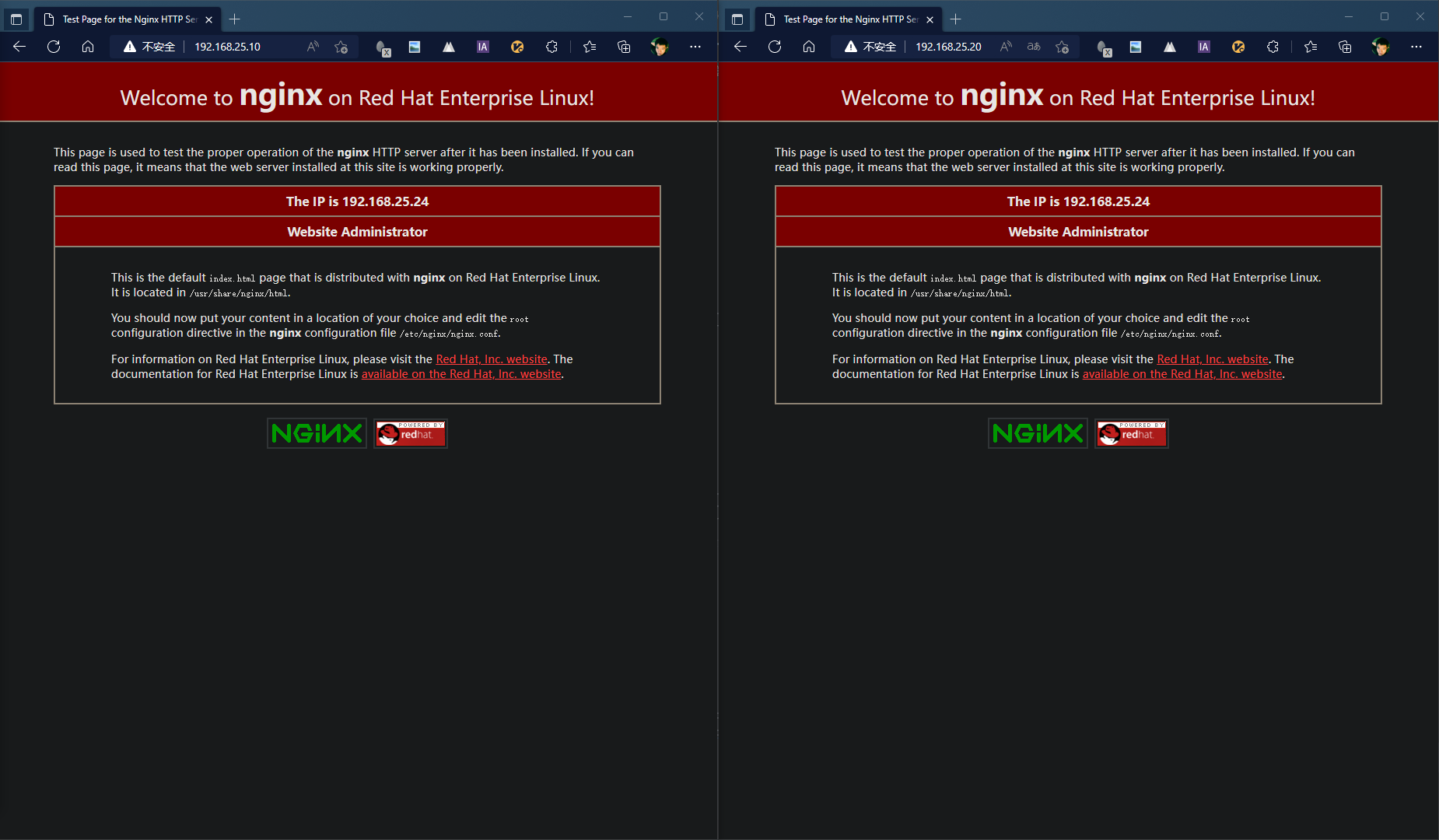Refresh page in the right browser window
The height and width of the screenshot is (840, 1439).
pyautogui.click(x=775, y=47)
